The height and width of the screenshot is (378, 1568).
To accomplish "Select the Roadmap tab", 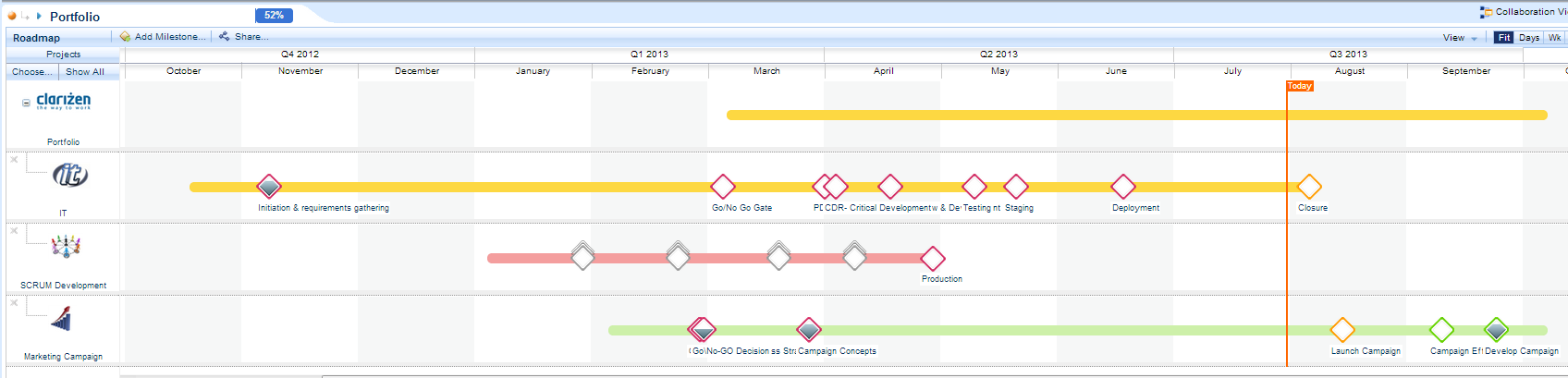I will [36, 38].
